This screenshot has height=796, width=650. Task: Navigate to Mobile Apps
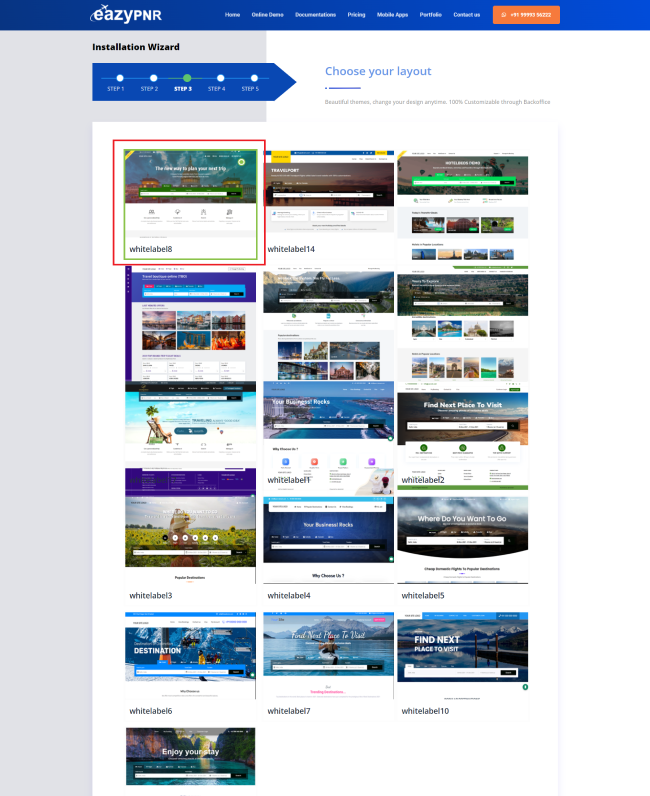[393, 15]
